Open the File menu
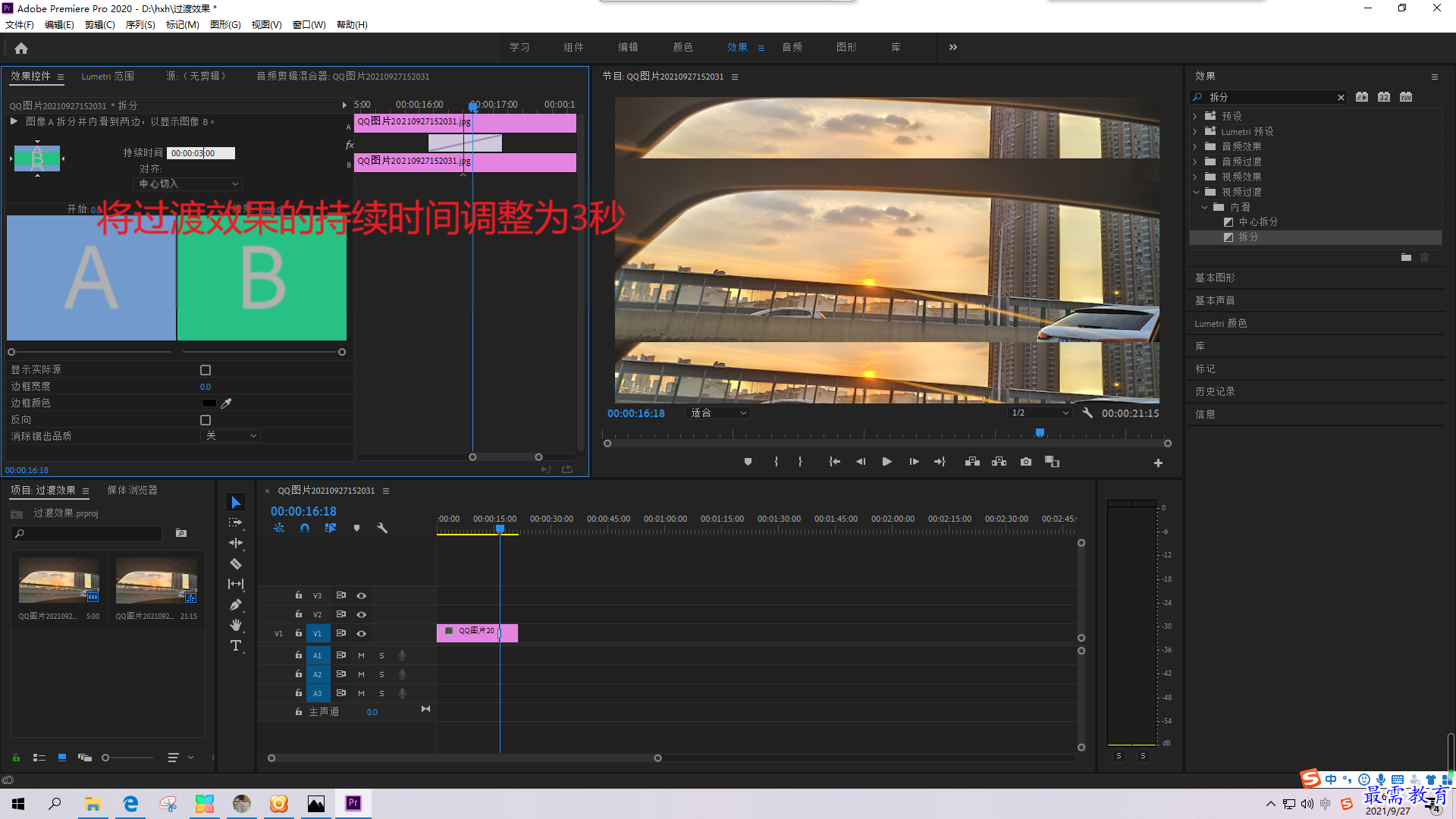The image size is (1456, 819). (x=19, y=25)
